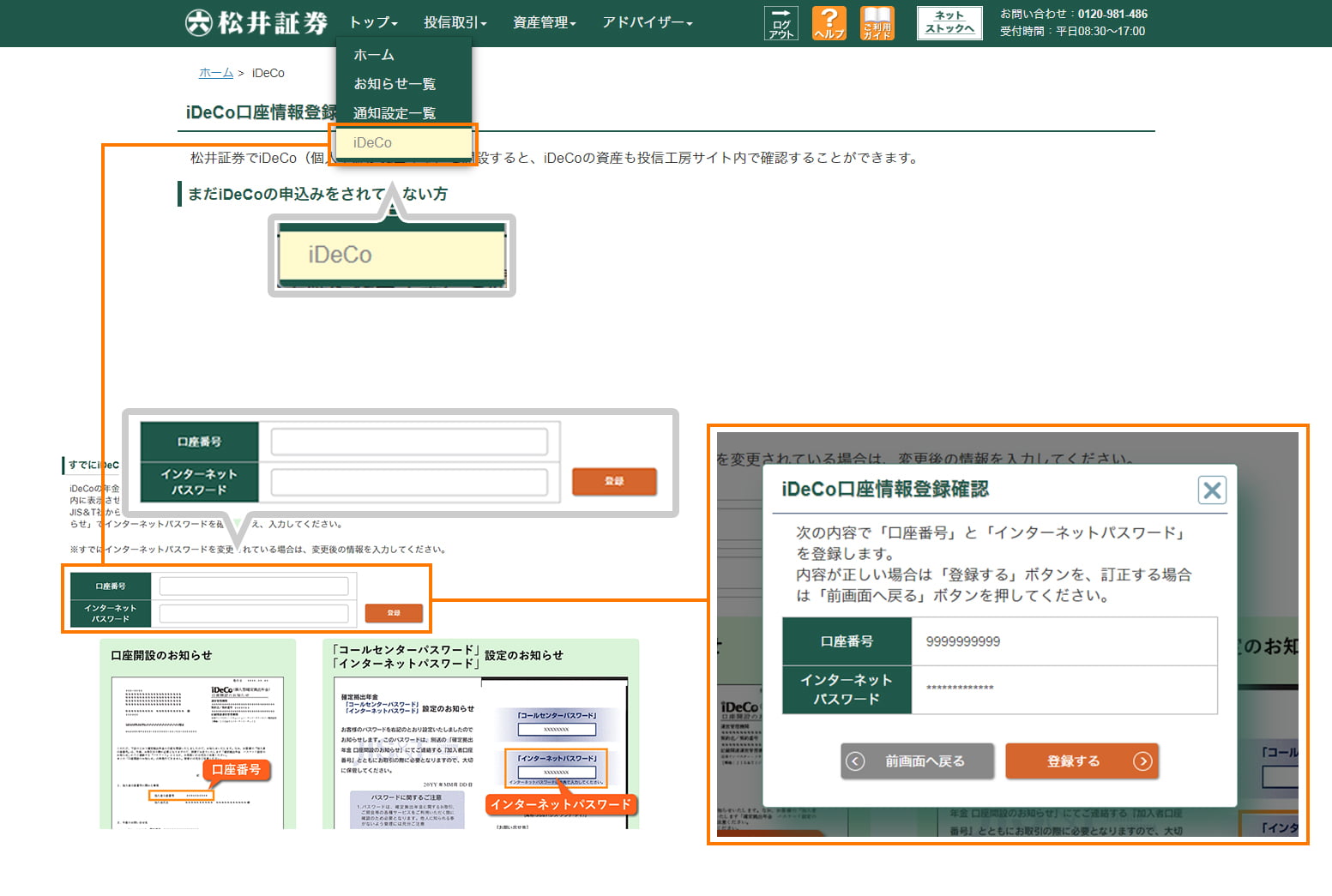This screenshot has width=1332, height=896.
Task: Select the highlighted iDeCo menu entry
Action: 403,142
